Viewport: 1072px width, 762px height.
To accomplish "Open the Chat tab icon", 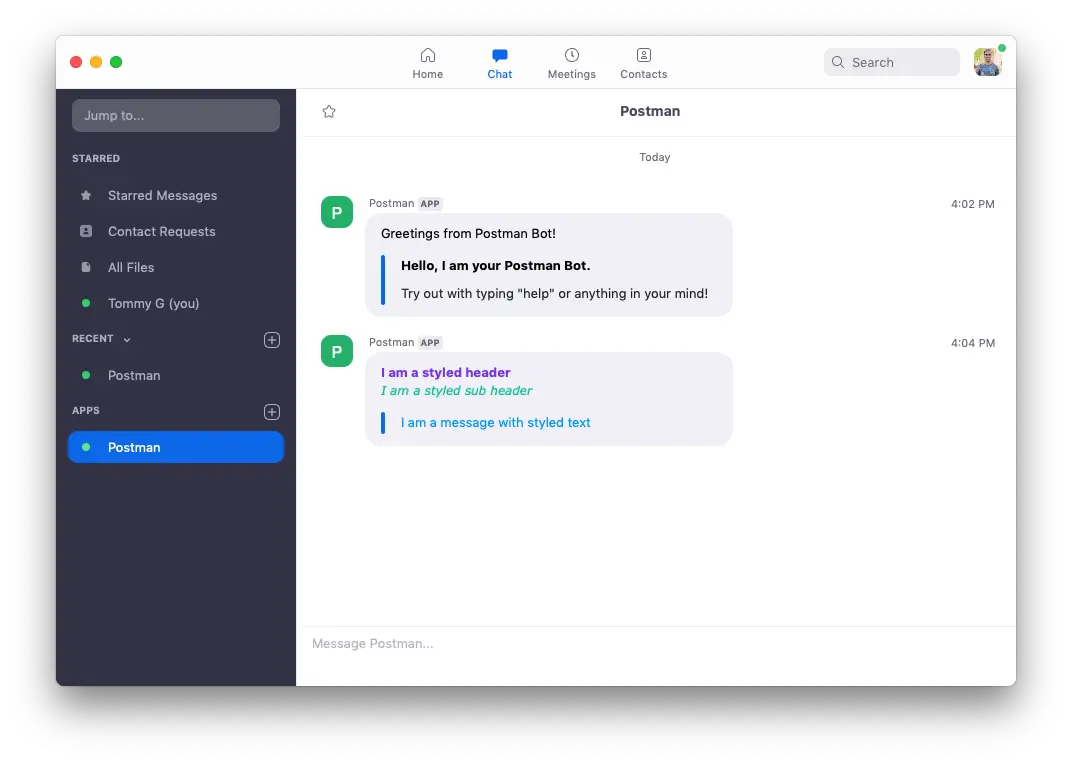I will 499,55.
